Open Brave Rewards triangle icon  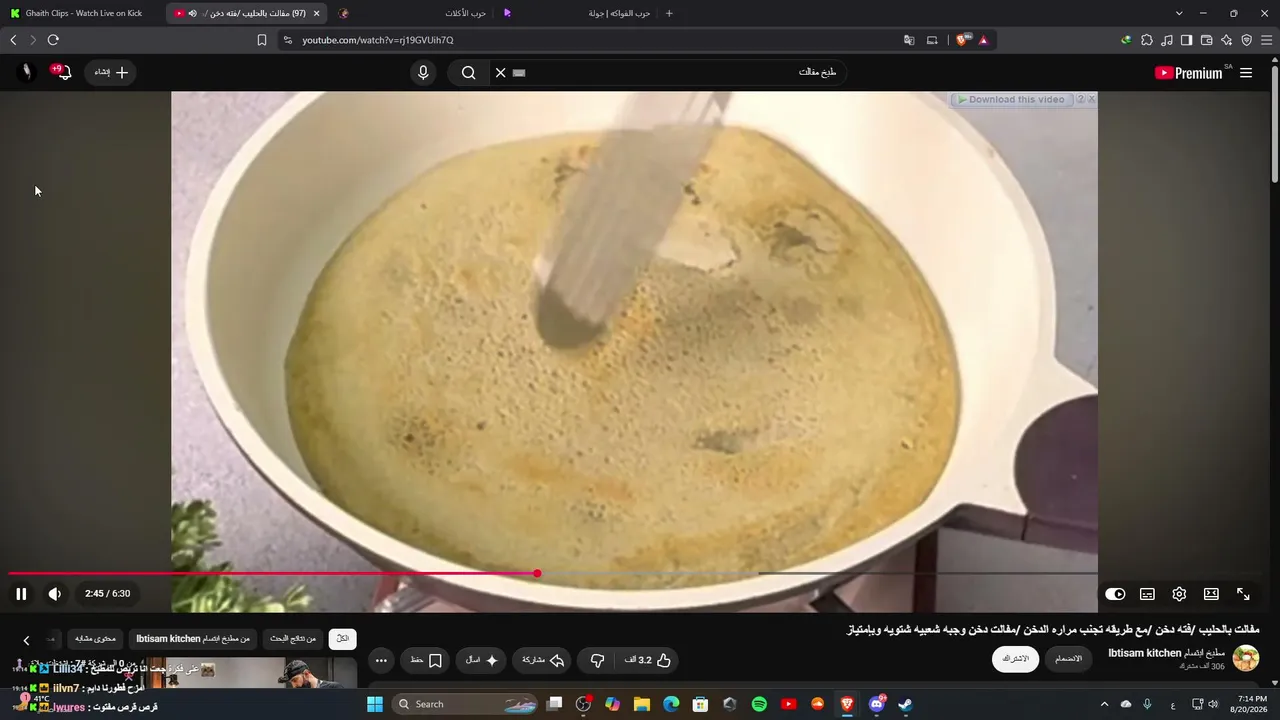tap(983, 40)
